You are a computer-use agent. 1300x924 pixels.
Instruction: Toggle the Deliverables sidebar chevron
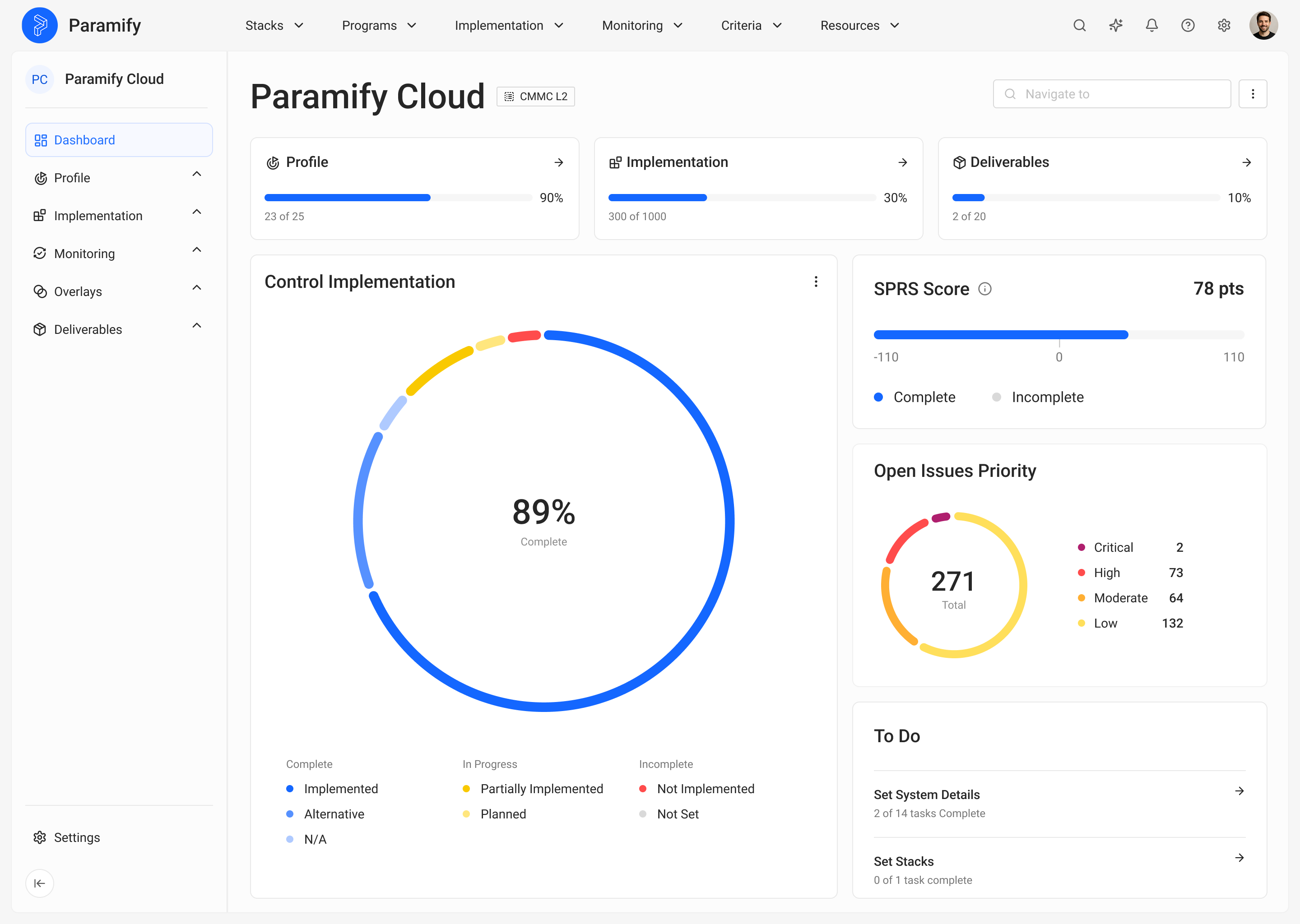tap(197, 326)
